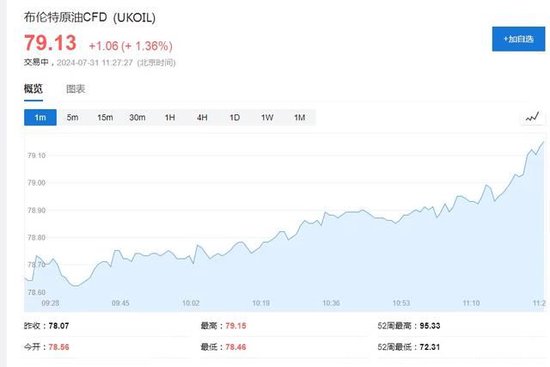550x367 pixels.
Task: Show the 1W weekly chart
Action: click(267, 117)
